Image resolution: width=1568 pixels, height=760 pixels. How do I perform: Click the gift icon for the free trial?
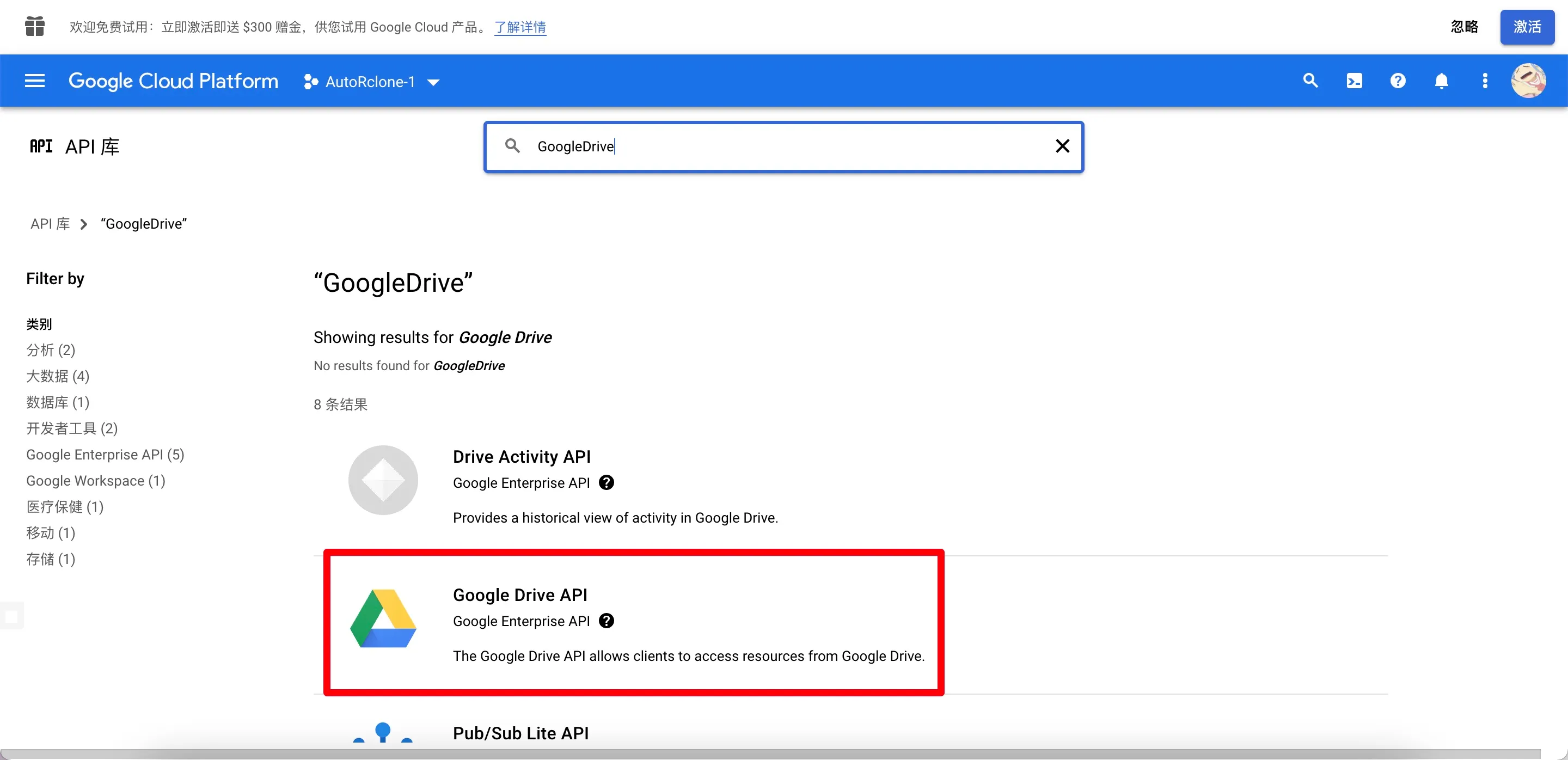click(x=35, y=26)
